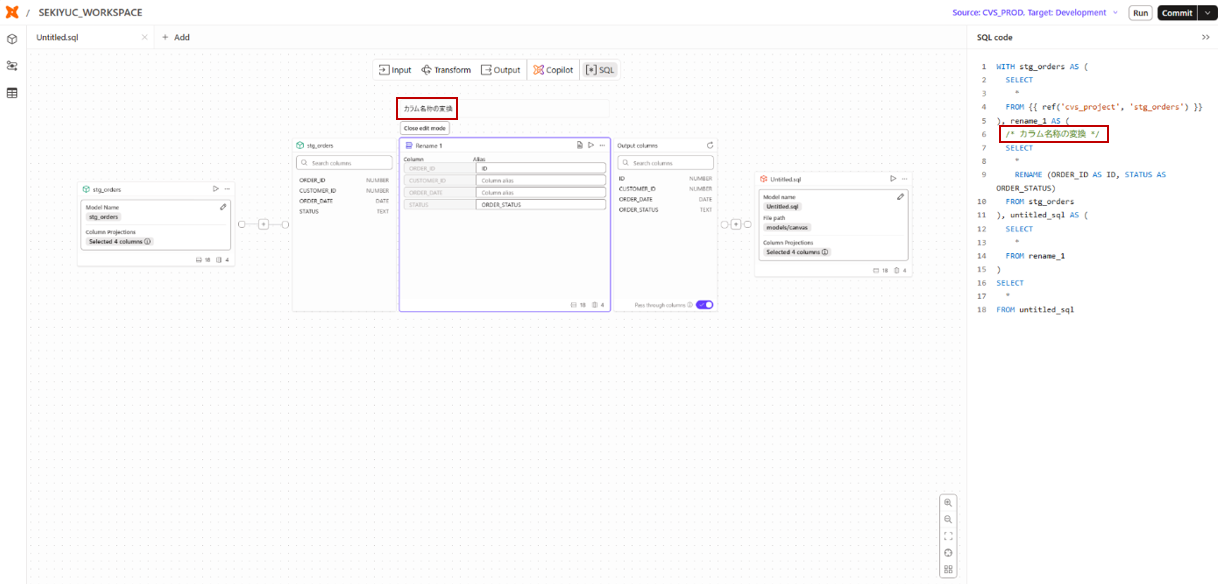Zoom out on the canvas
Screen dimensions: 1218x584
click(x=948, y=519)
